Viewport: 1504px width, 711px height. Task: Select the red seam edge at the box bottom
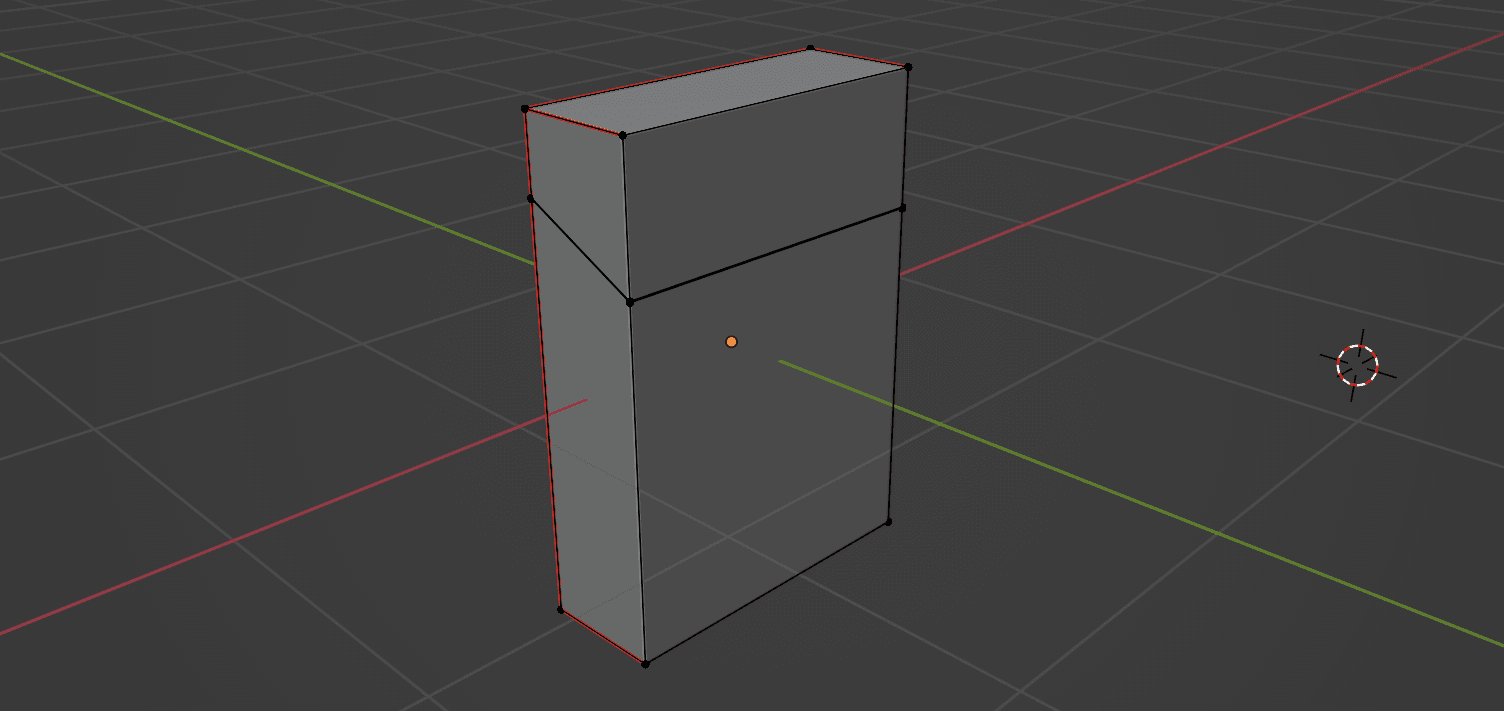(602, 636)
